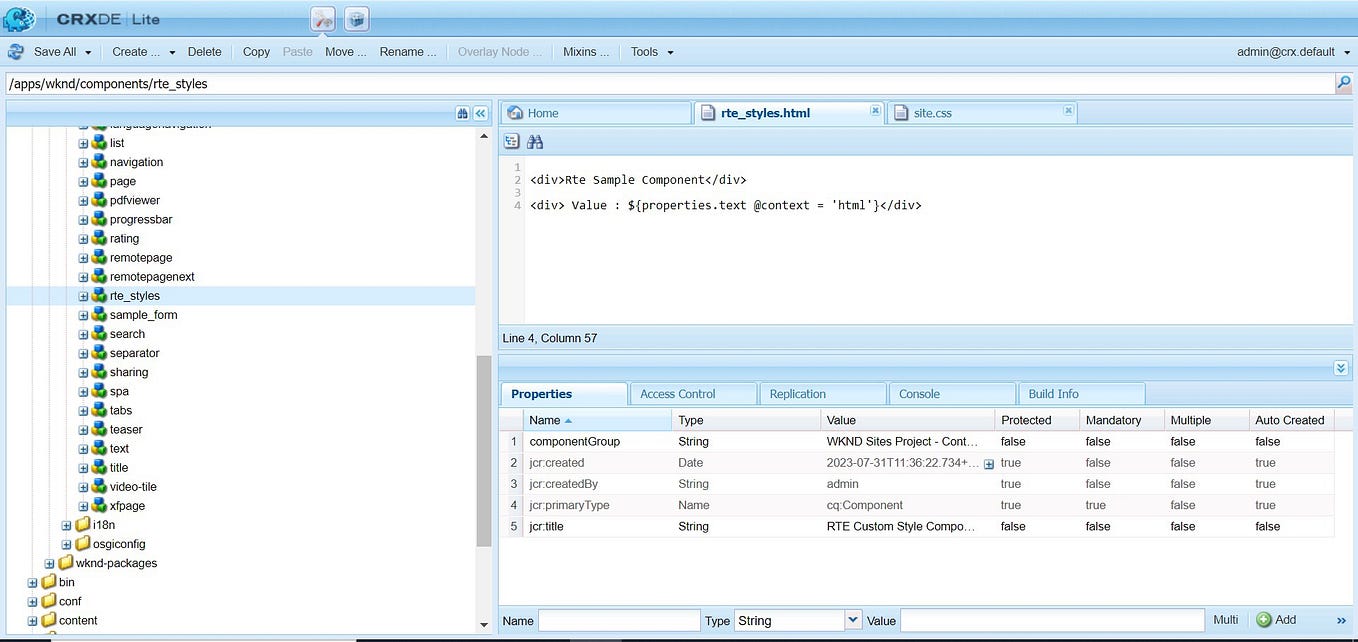Click the i18n folder icon
The image size is (1358, 642).
tap(82, 525)
